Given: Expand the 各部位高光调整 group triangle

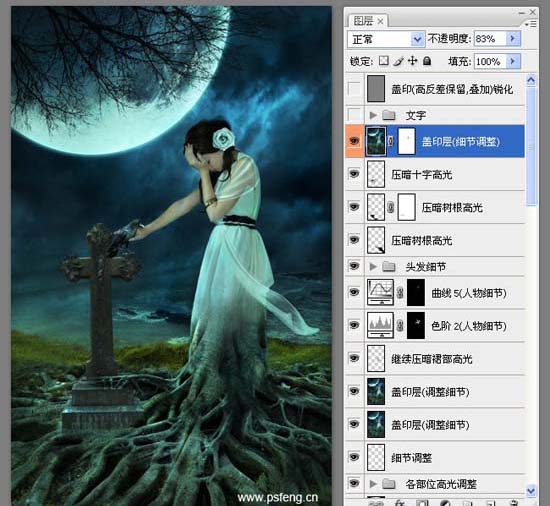Looking at the screenshot, I should [373, 484].
